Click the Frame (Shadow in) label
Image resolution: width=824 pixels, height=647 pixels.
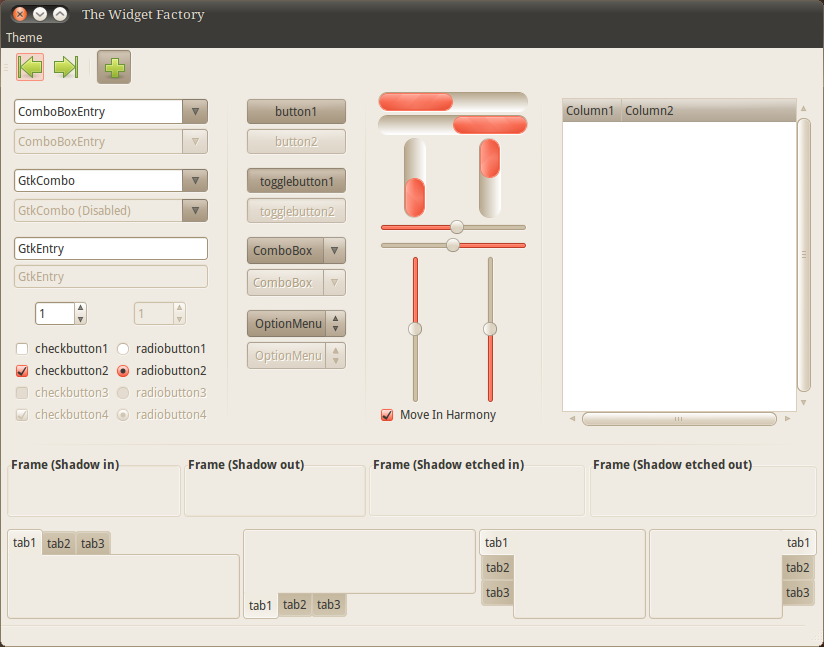tap(65, 465)
